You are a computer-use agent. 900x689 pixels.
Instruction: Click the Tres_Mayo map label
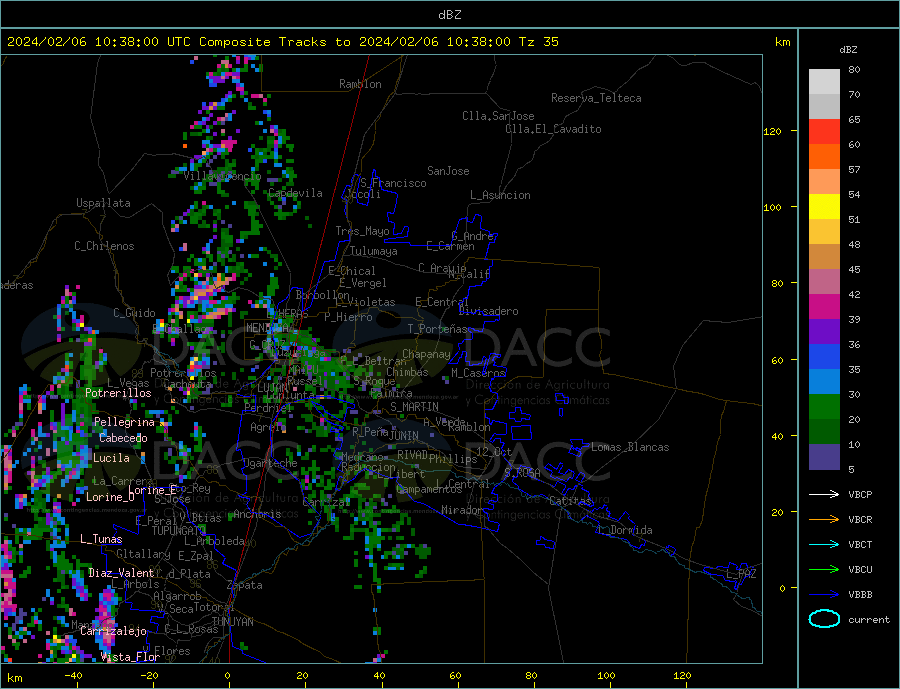point(362,231)
